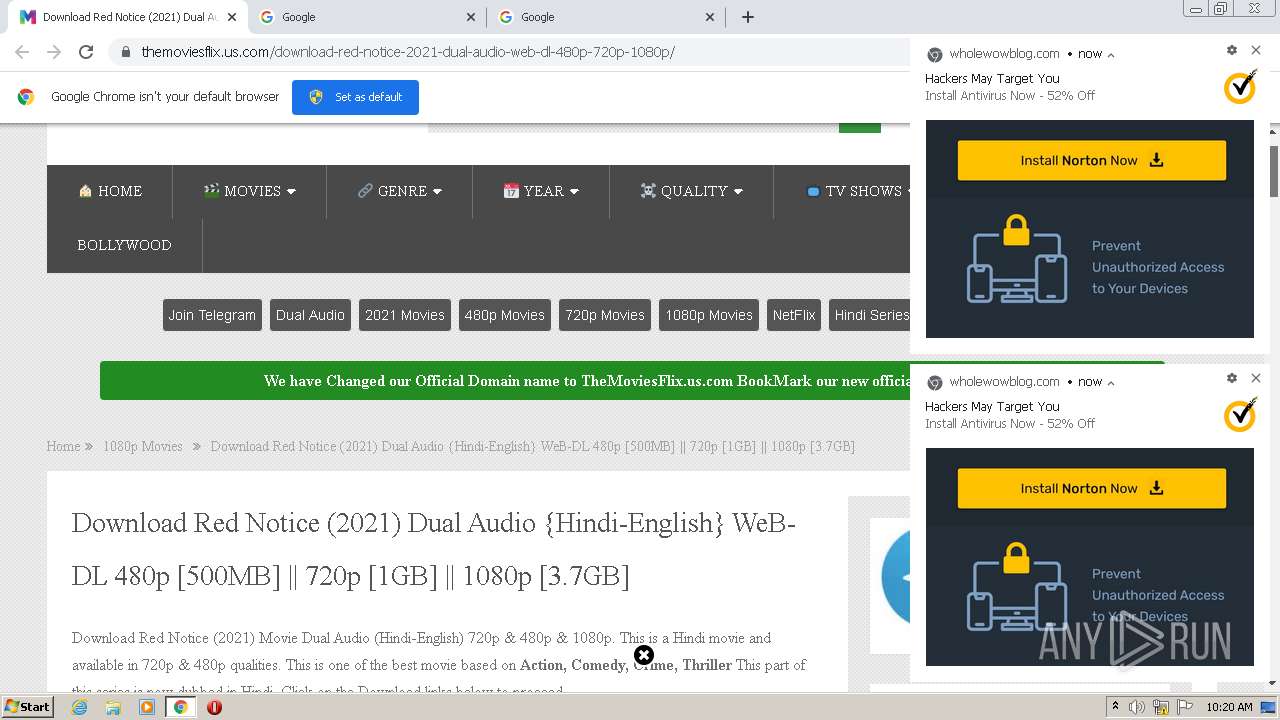Close the round black ad overlay X
The image size is (1280, 720).
coord(644,655)
